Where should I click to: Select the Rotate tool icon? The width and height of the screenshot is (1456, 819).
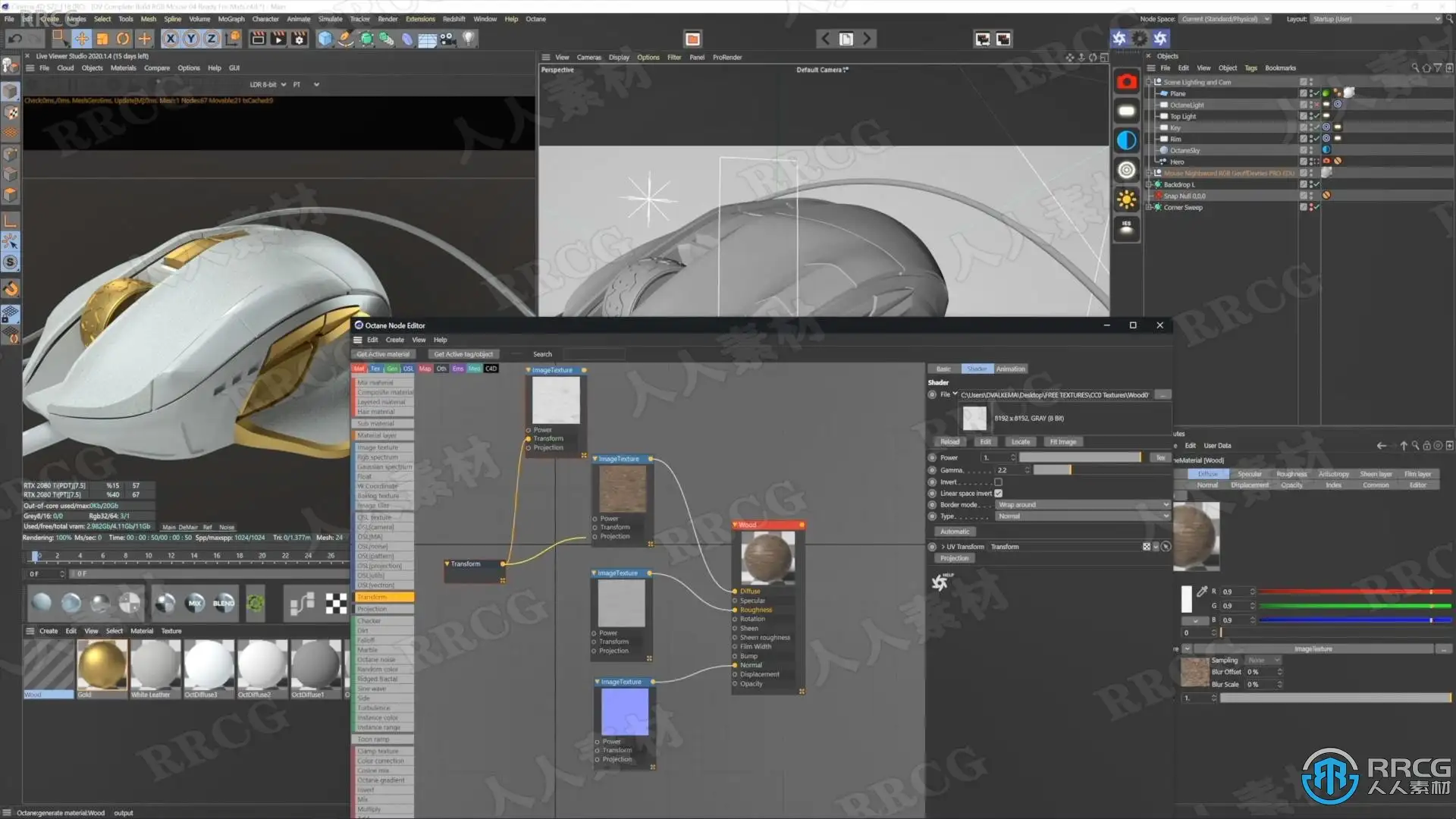pos(123,39)
